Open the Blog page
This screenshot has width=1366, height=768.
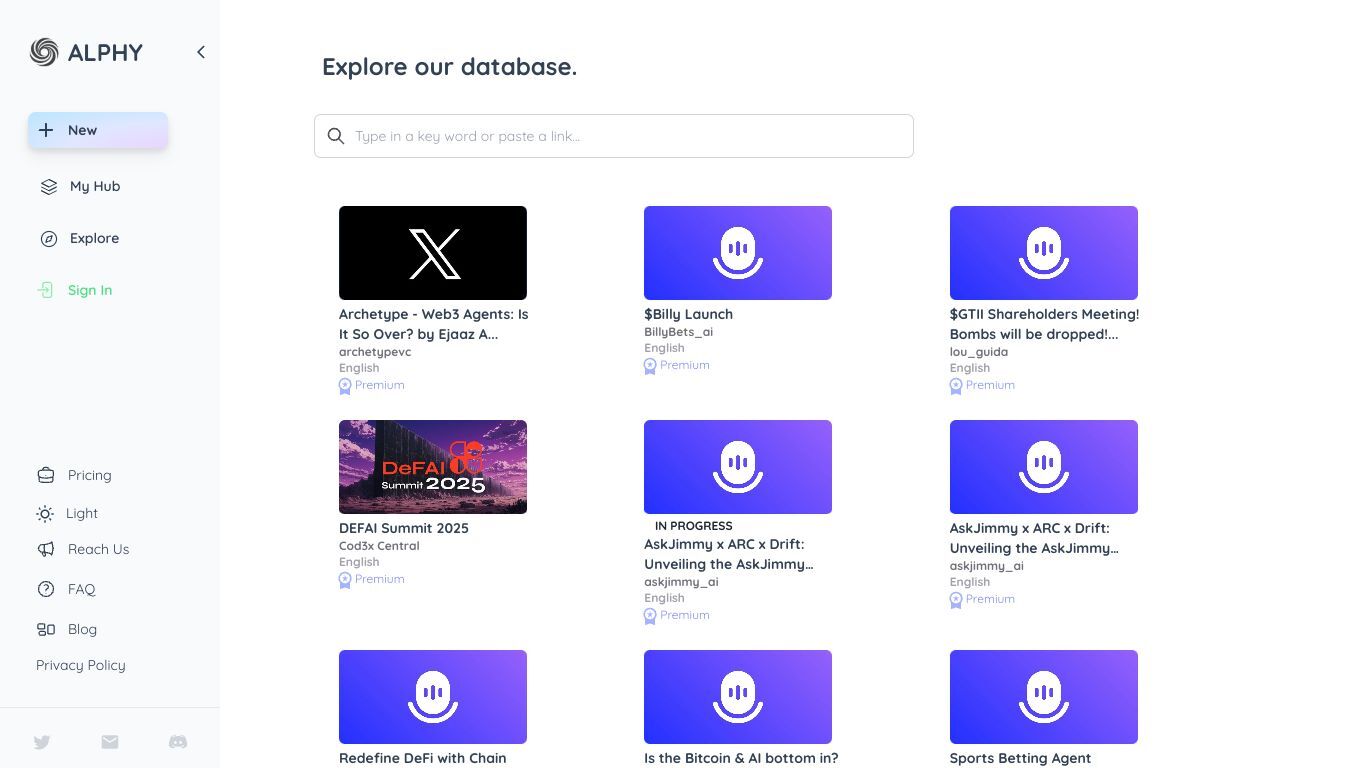point(82,629)
